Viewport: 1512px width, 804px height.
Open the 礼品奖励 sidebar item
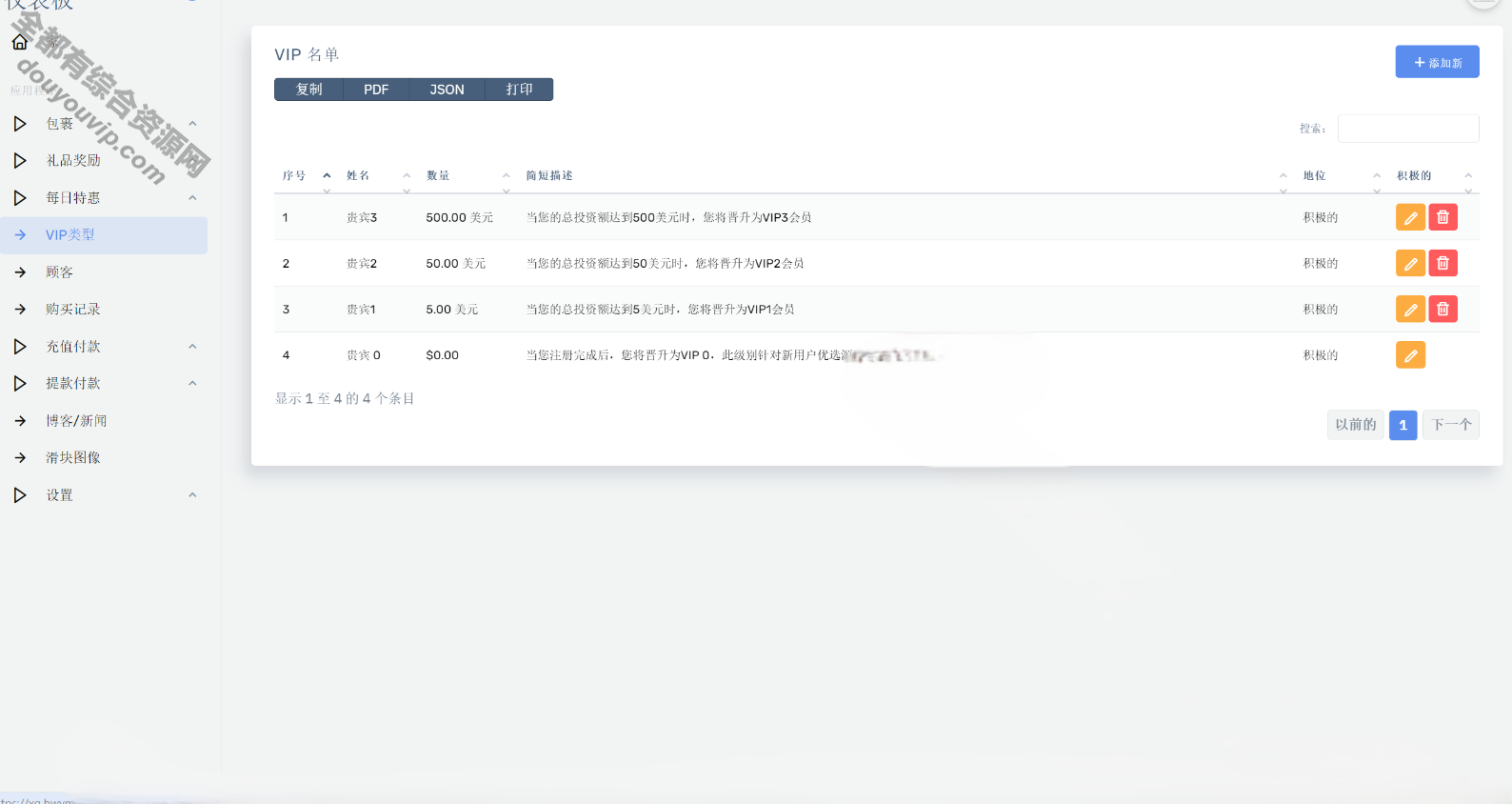(104, 161)
